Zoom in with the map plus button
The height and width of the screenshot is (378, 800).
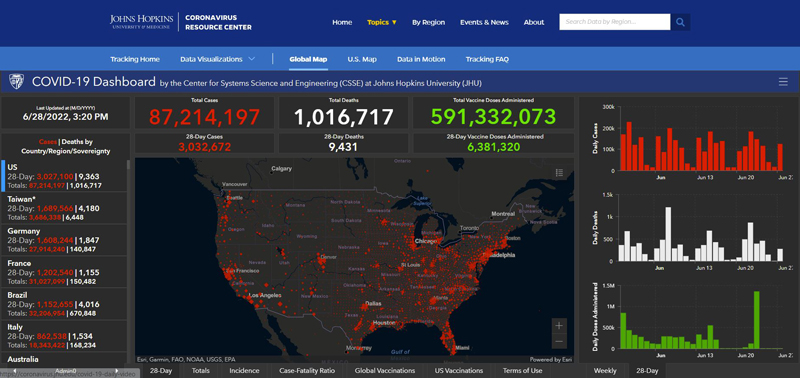[559, 325]
